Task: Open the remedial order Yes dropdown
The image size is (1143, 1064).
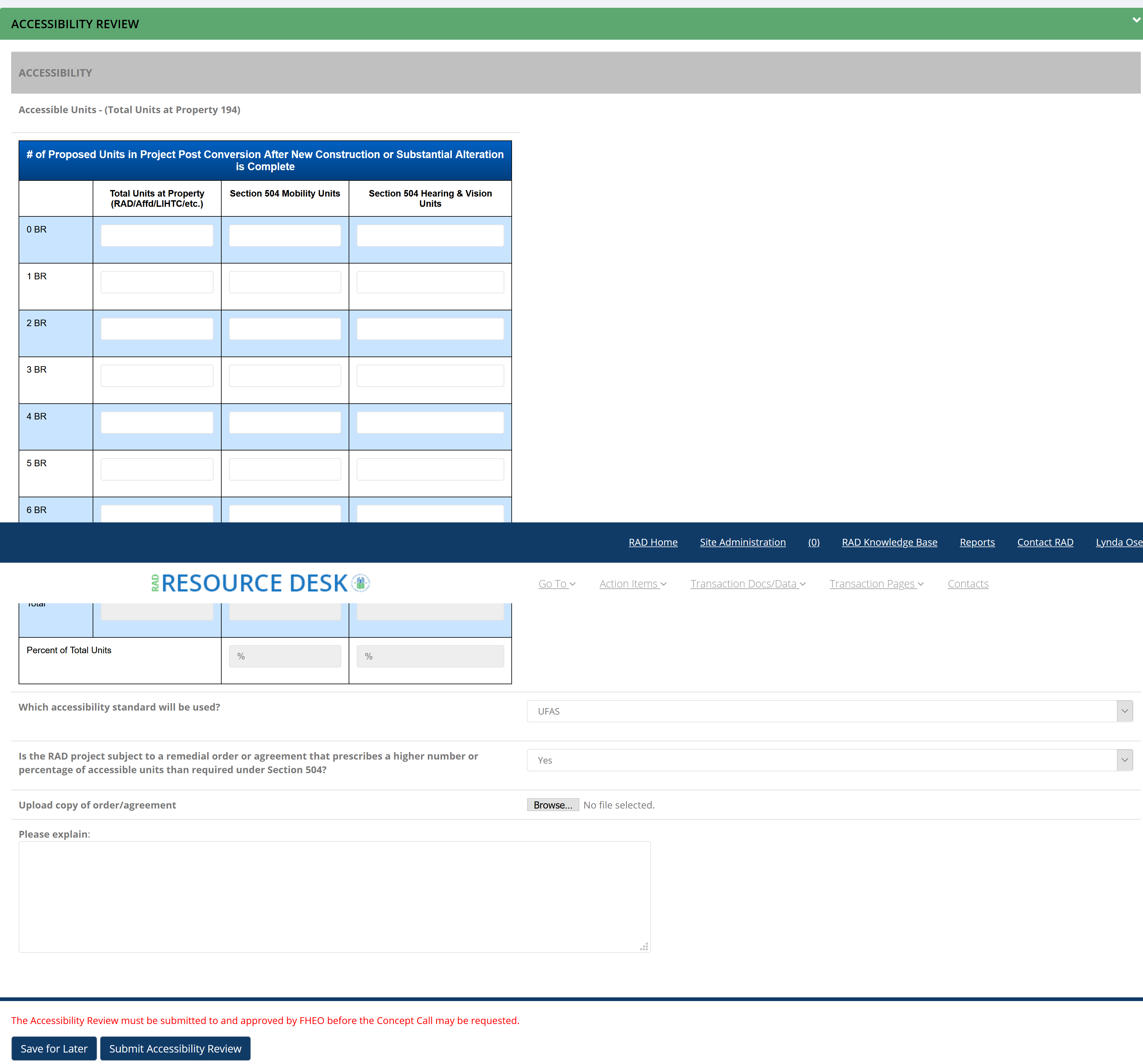Action: pyautogui.click(x=829, y=760)
